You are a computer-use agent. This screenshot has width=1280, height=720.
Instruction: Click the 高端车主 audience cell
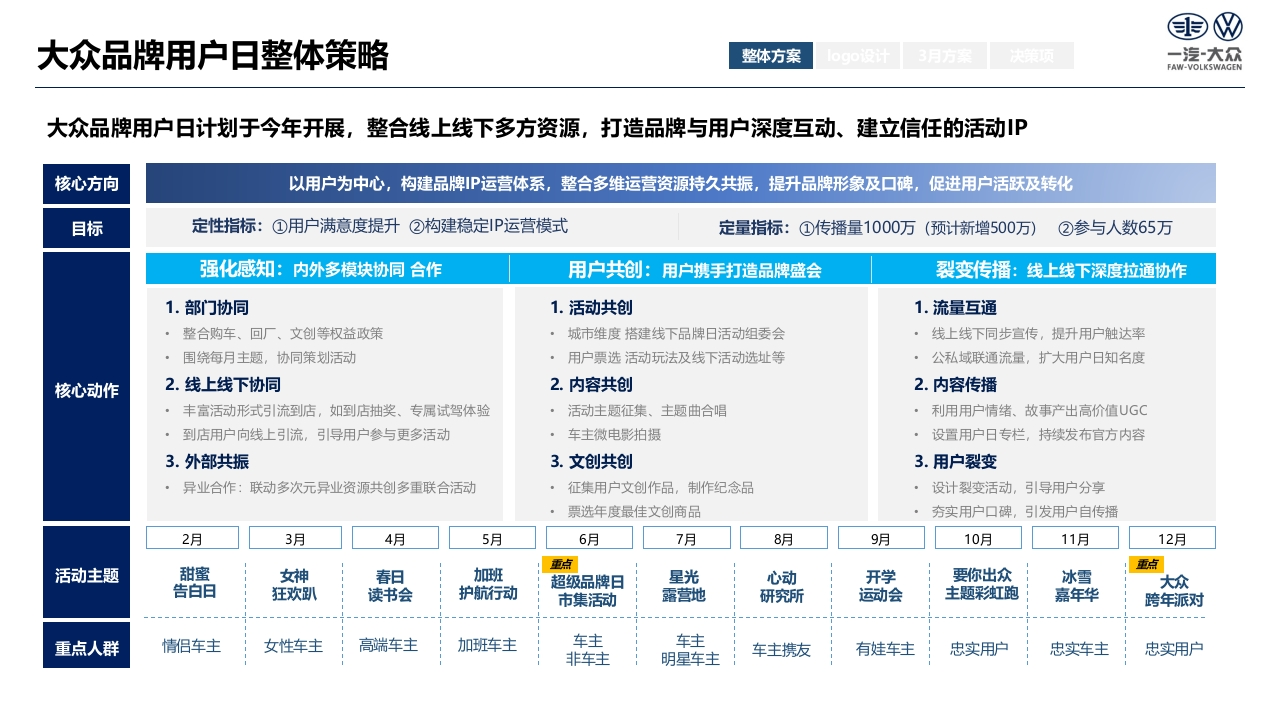click(388, 646)
